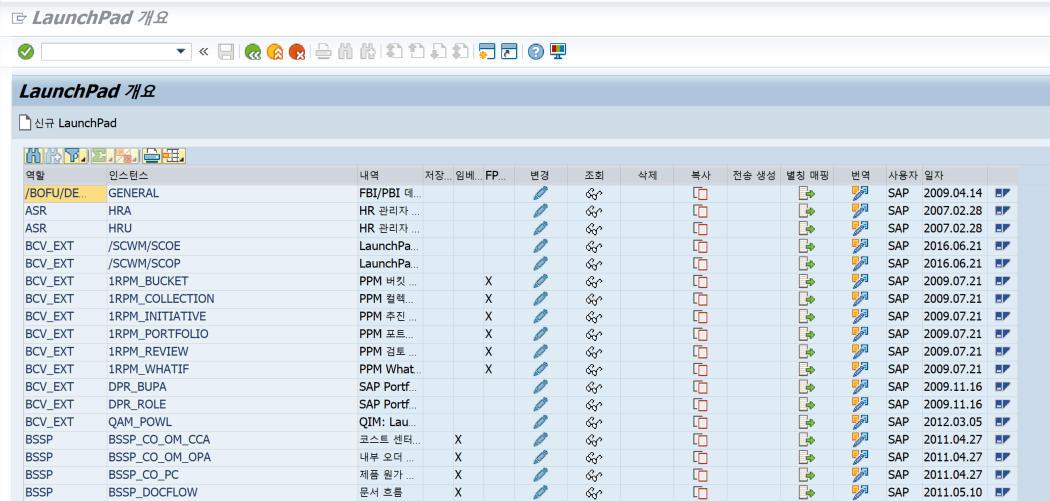Click the 일자 column header

(954, 175)
